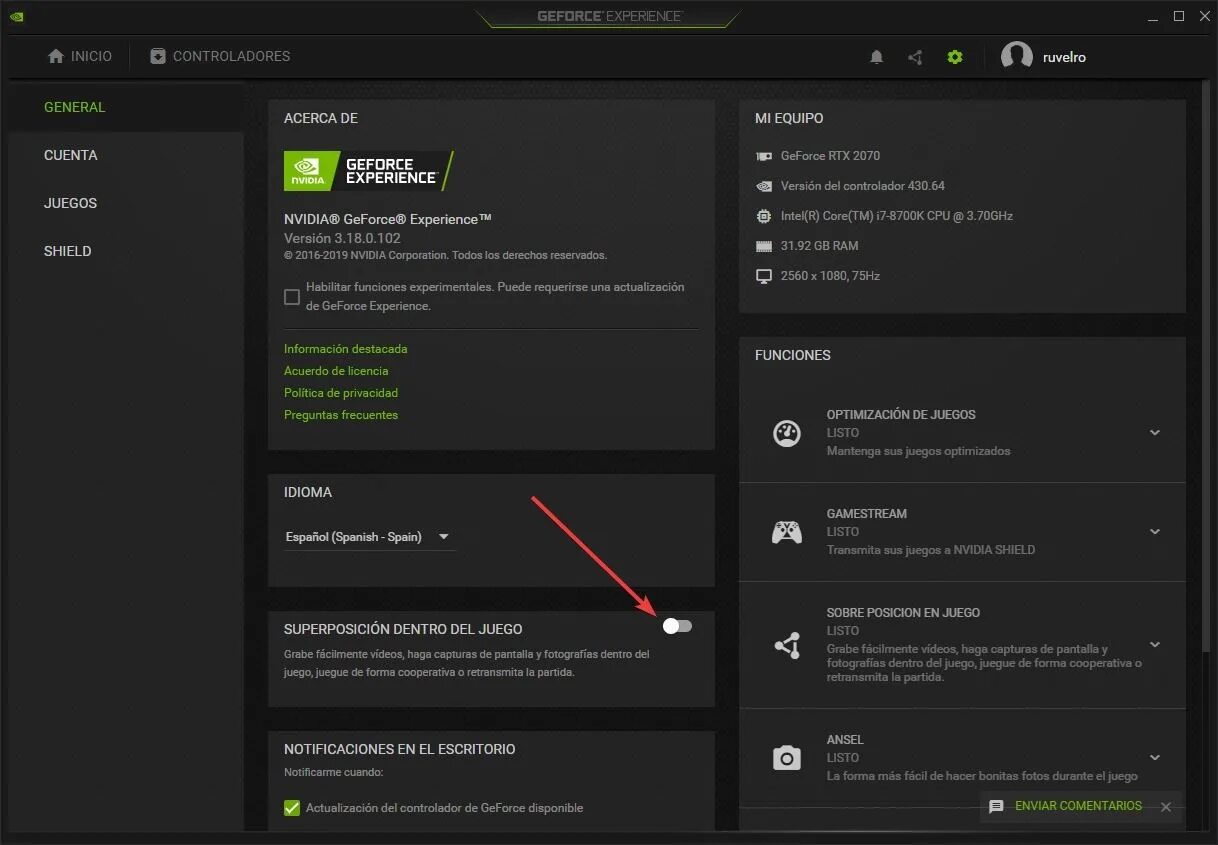Viewport: 1218px width, 845px height.
Task: Enable experimental features checkbox
Action: coord(292,297)
